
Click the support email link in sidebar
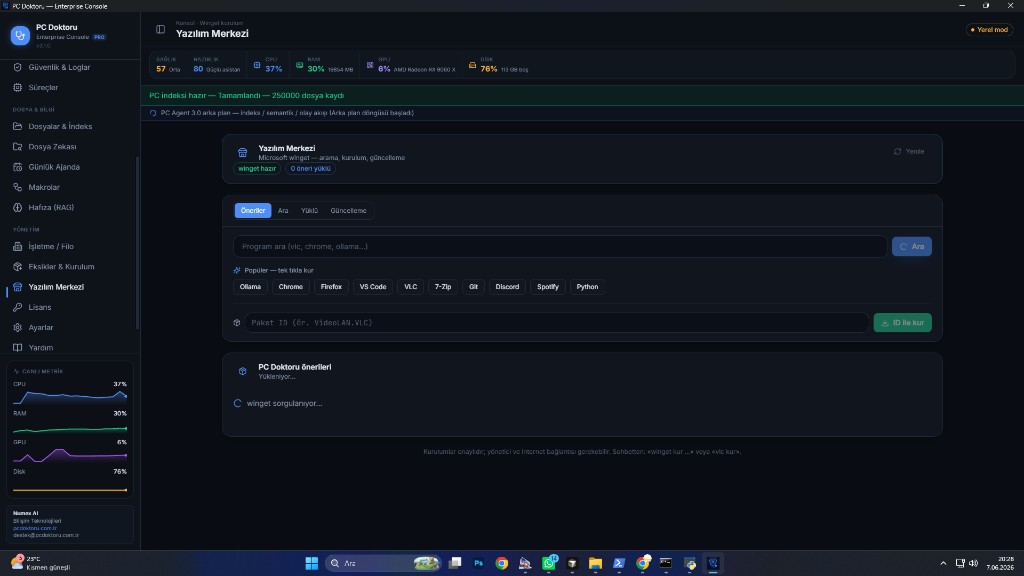tap(46, 536)
